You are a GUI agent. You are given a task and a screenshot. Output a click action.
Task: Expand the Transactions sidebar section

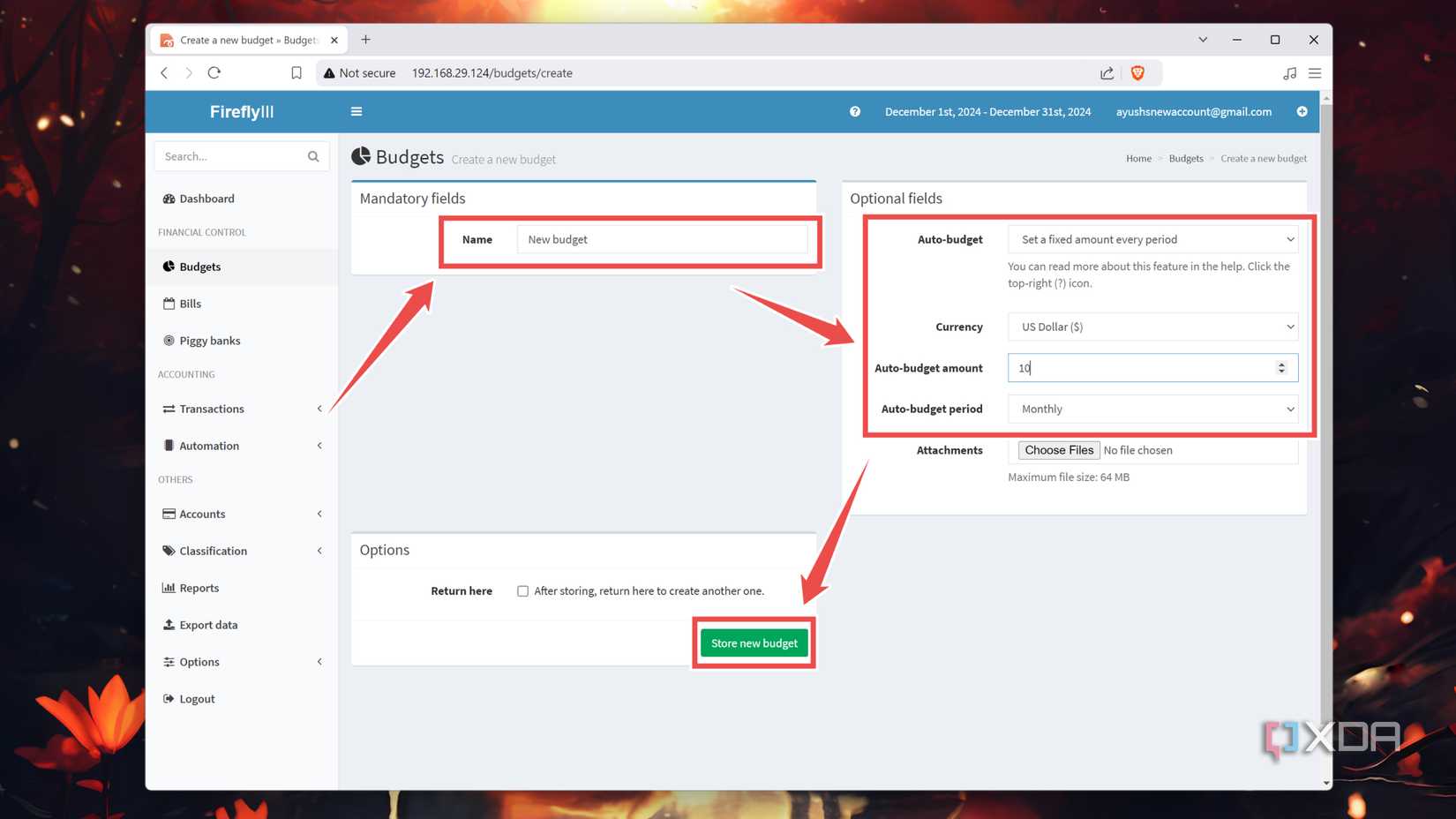tap(212, 409)
